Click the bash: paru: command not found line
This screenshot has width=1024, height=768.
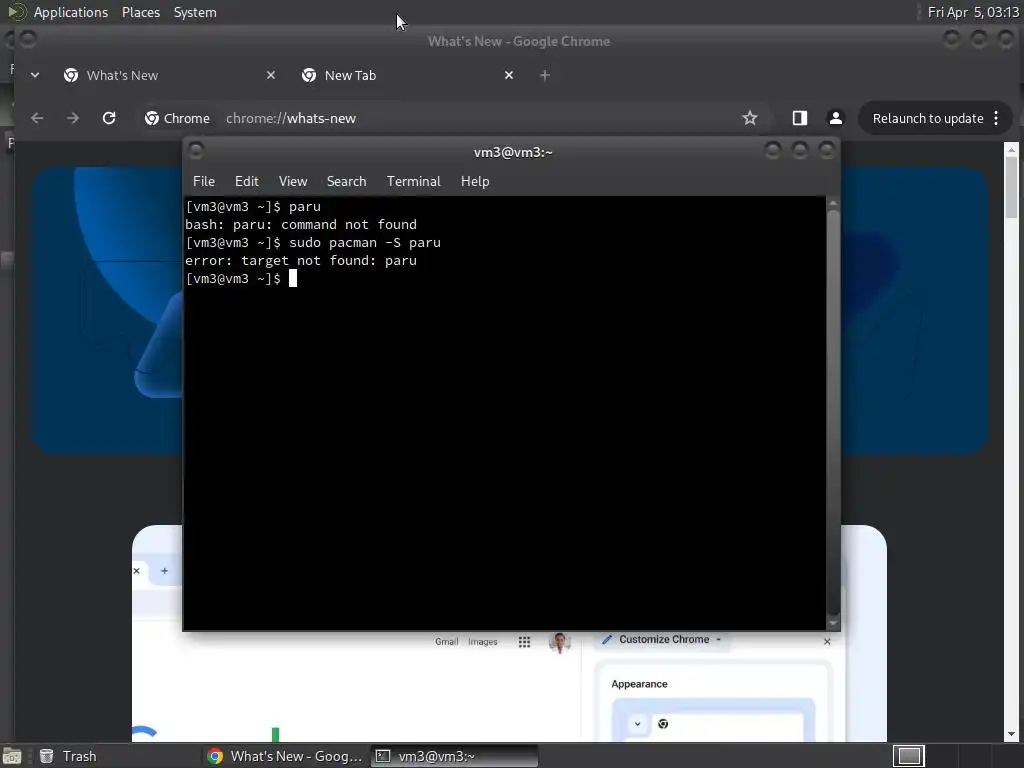pyautogui.click(x=301, y=225)
